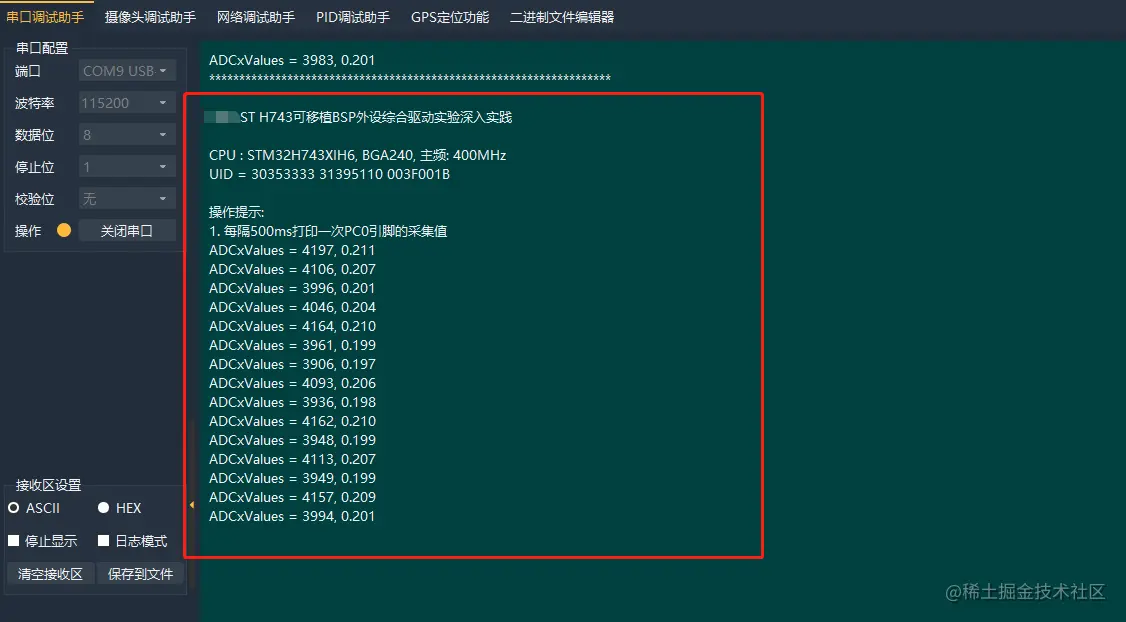Open the 停止位 dropdown showing 1
Screen dimensions: 1126x622
point(126,167)
